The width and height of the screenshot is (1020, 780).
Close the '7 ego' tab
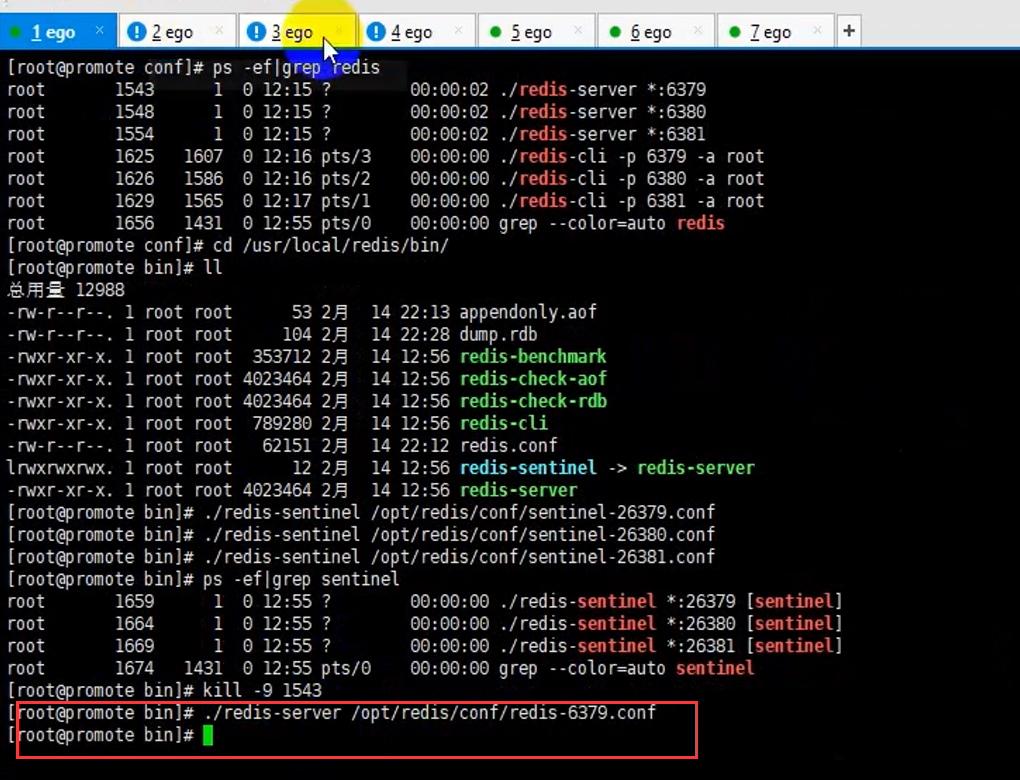click(x=818, y=30)
